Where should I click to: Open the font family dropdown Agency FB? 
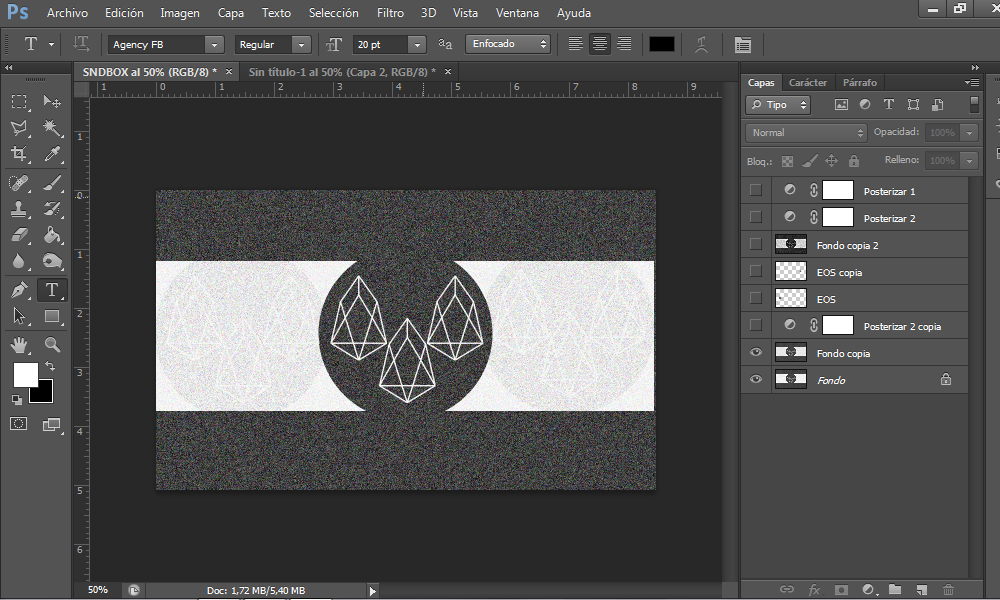pyautogui.click(x=214, y=45)
